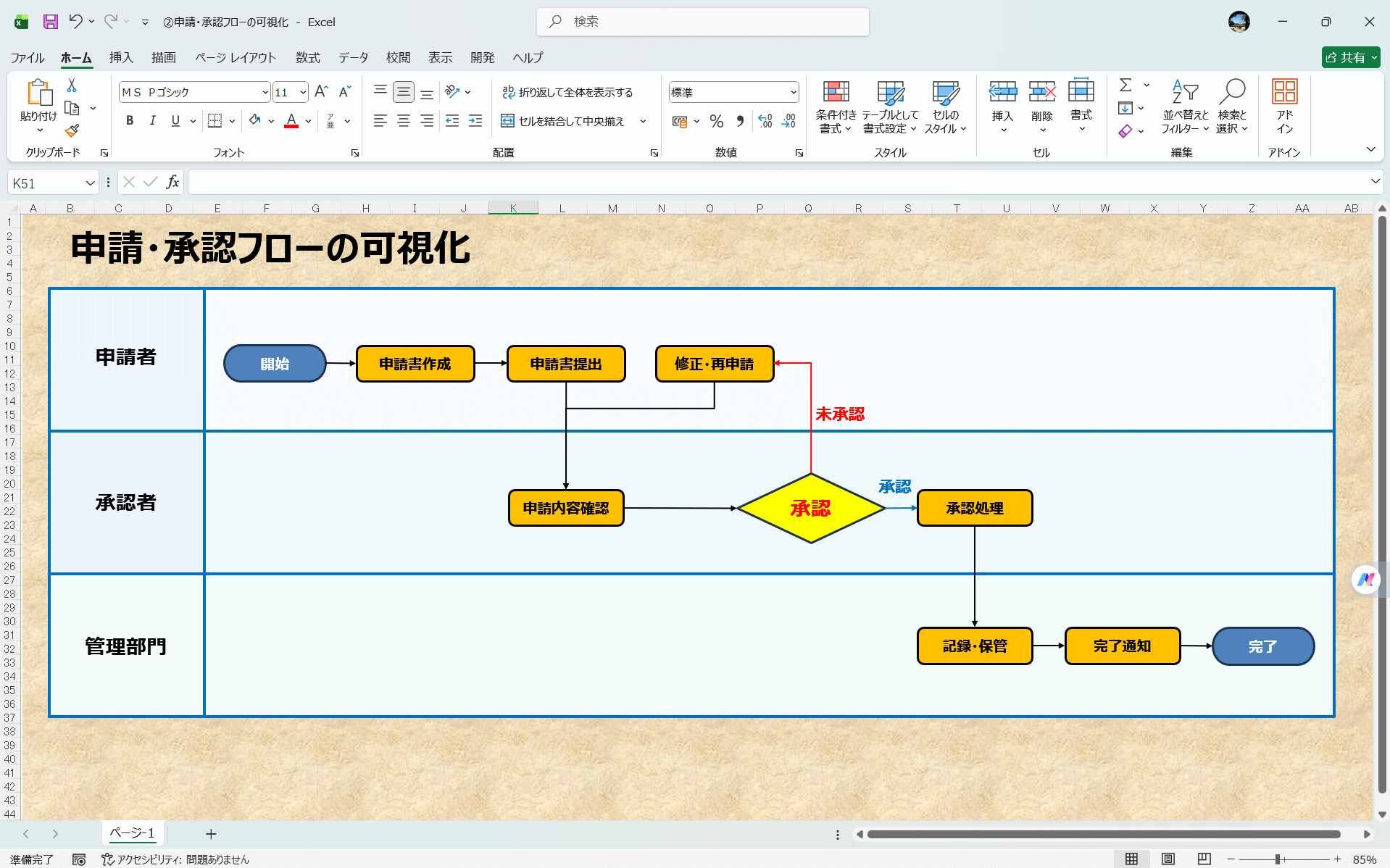Open 並べ替えとフィルター (Sort & Filter)
The width and height of the screenshot is (1390, 868).
coord(1186,107)
